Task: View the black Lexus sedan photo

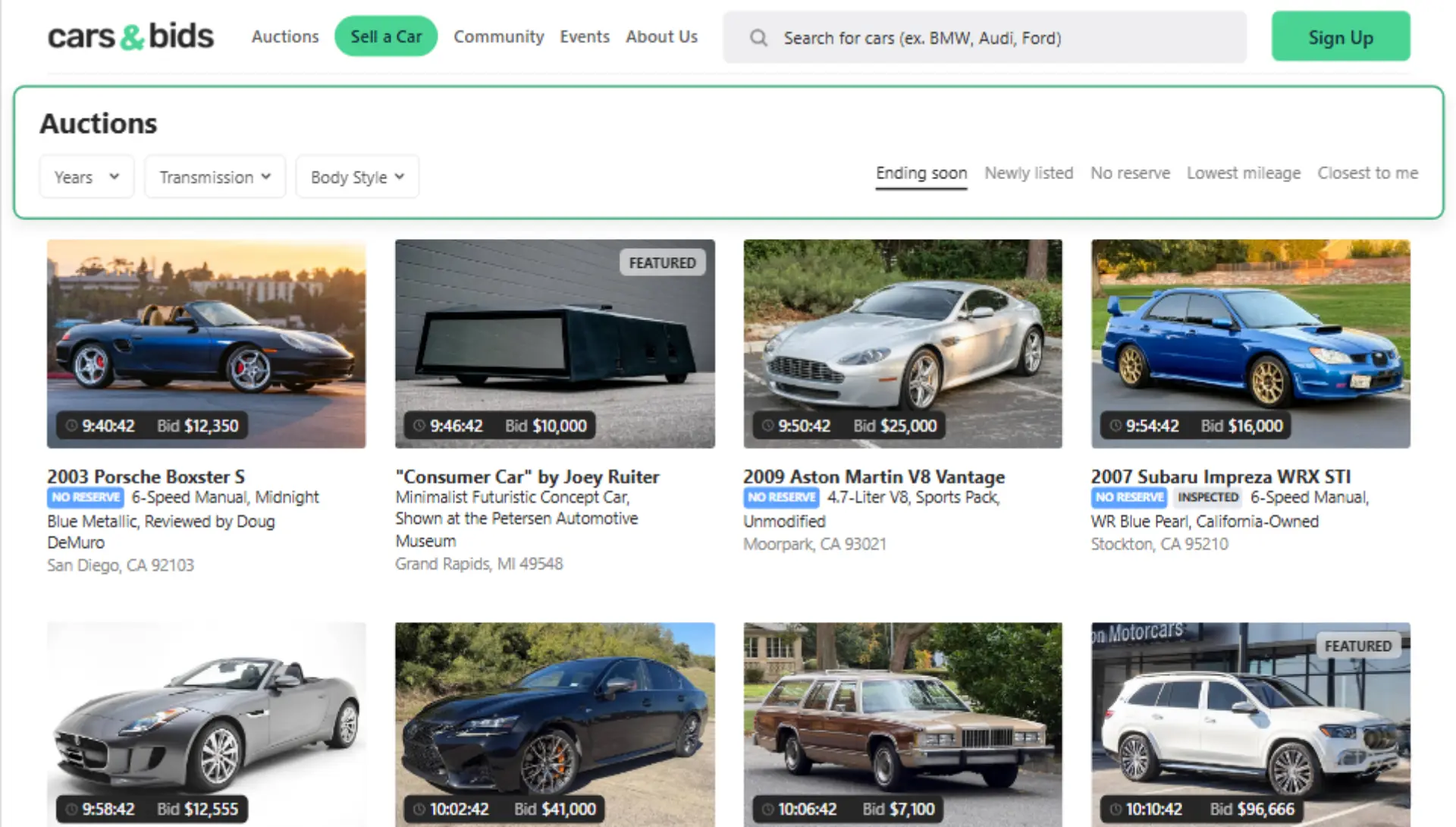Action: [x=554, y=725]
